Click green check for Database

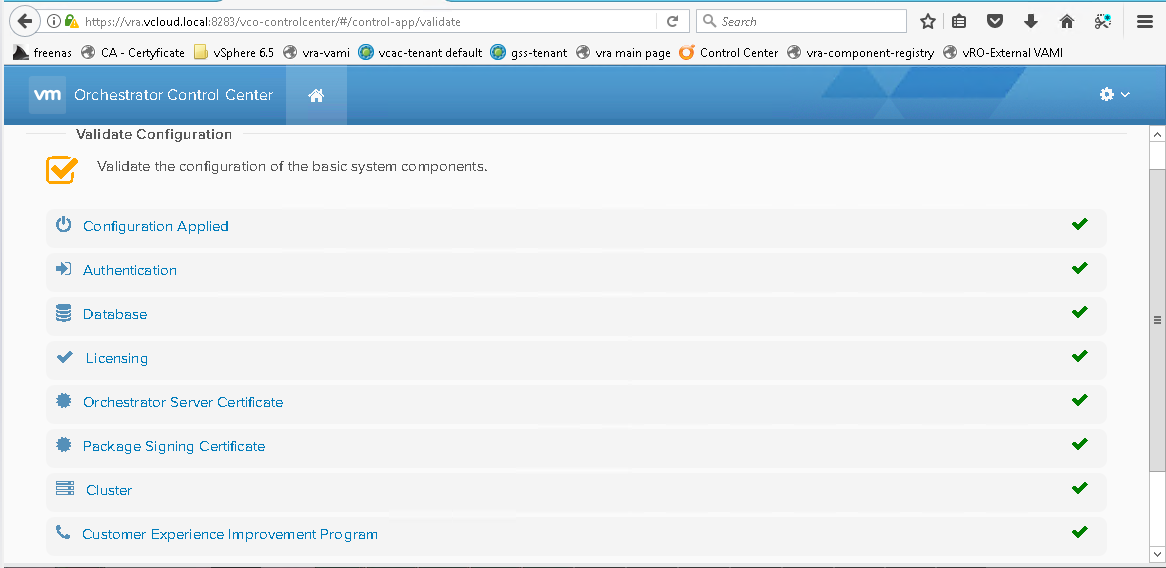pos(1080,312)
